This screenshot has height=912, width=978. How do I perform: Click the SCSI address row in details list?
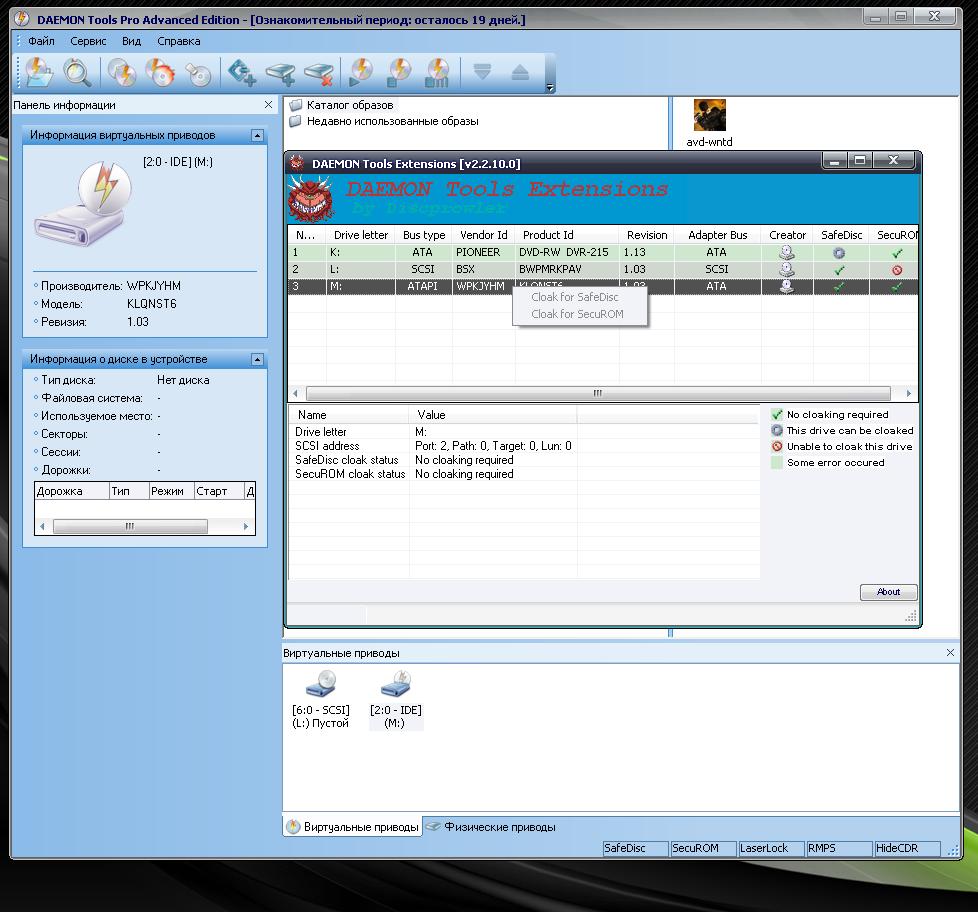point(524,446)
